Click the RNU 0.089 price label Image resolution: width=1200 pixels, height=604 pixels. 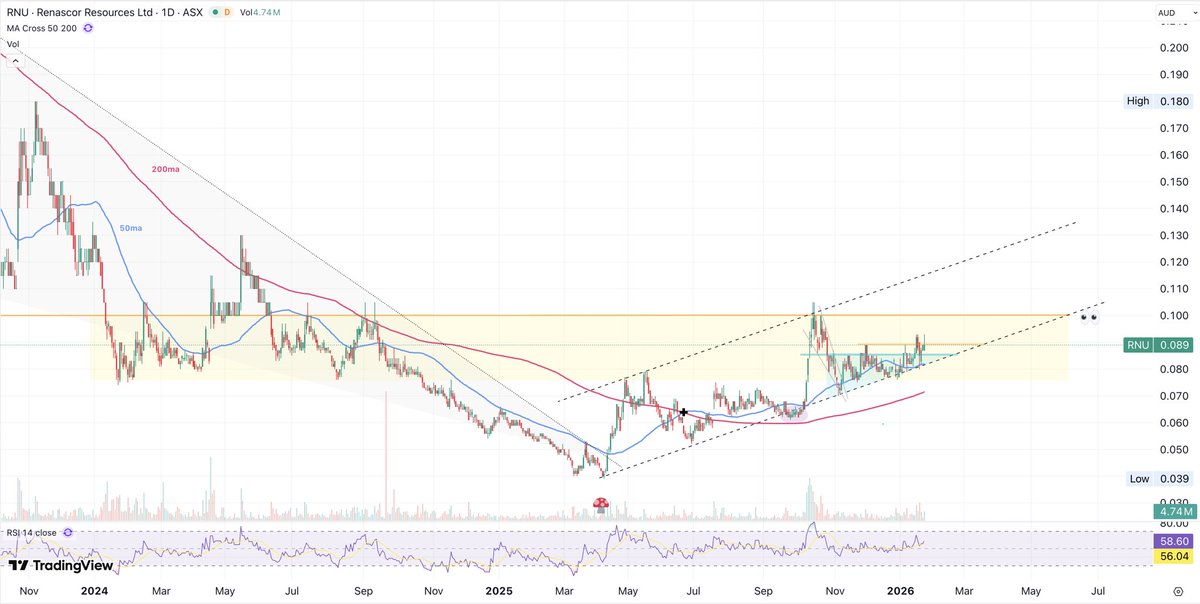(x=1159, y=344)
